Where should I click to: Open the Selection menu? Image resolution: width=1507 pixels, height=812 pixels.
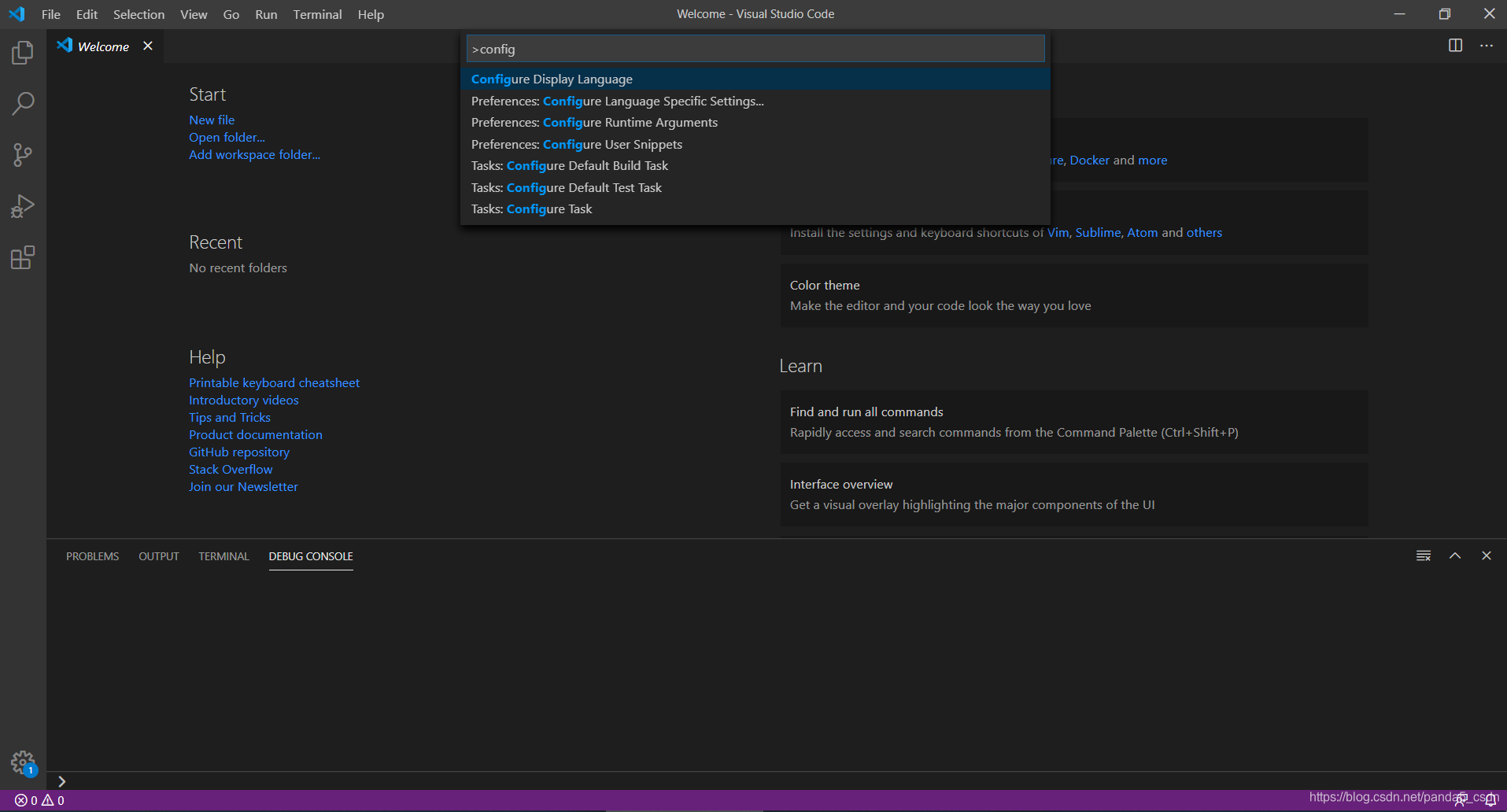click(139, 14)
